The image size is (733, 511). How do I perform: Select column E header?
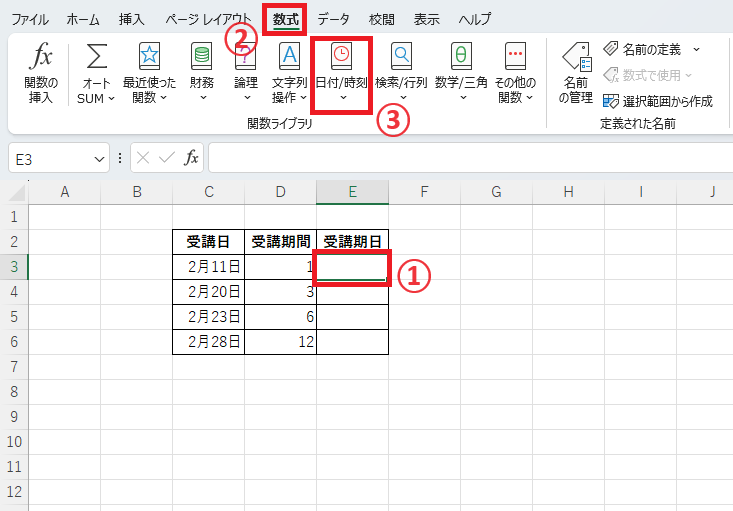(352, 192)
